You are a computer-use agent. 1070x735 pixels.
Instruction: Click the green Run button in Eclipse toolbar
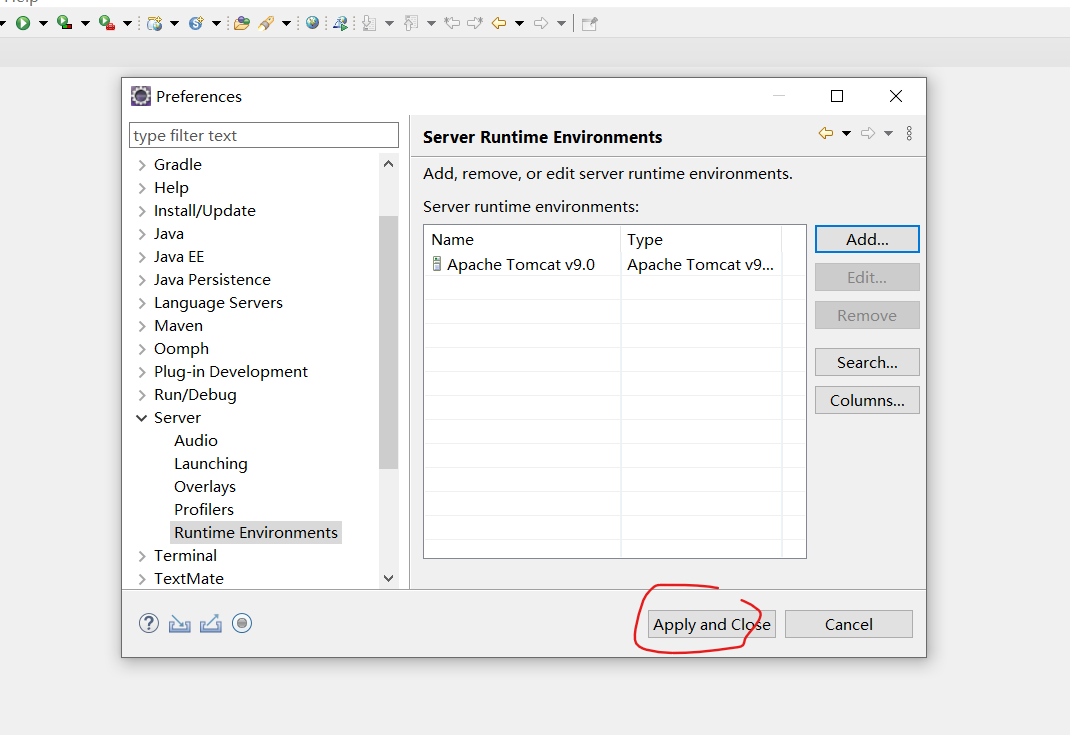coord(23,23)
